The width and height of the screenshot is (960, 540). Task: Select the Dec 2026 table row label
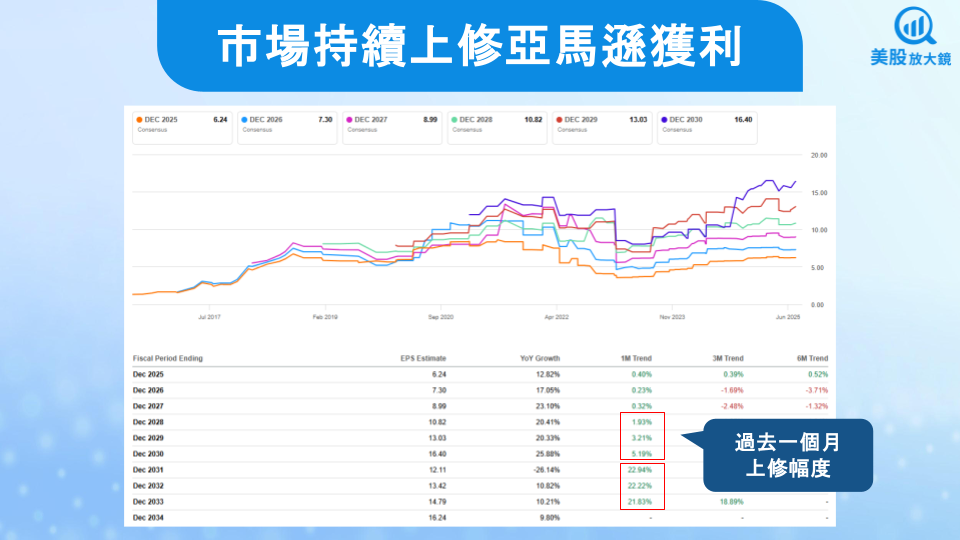148,390
